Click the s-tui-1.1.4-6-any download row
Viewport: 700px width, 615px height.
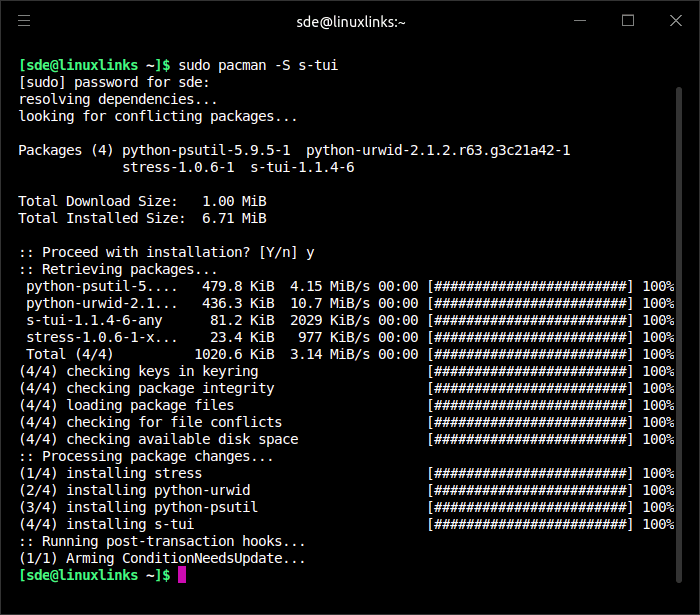350,320
